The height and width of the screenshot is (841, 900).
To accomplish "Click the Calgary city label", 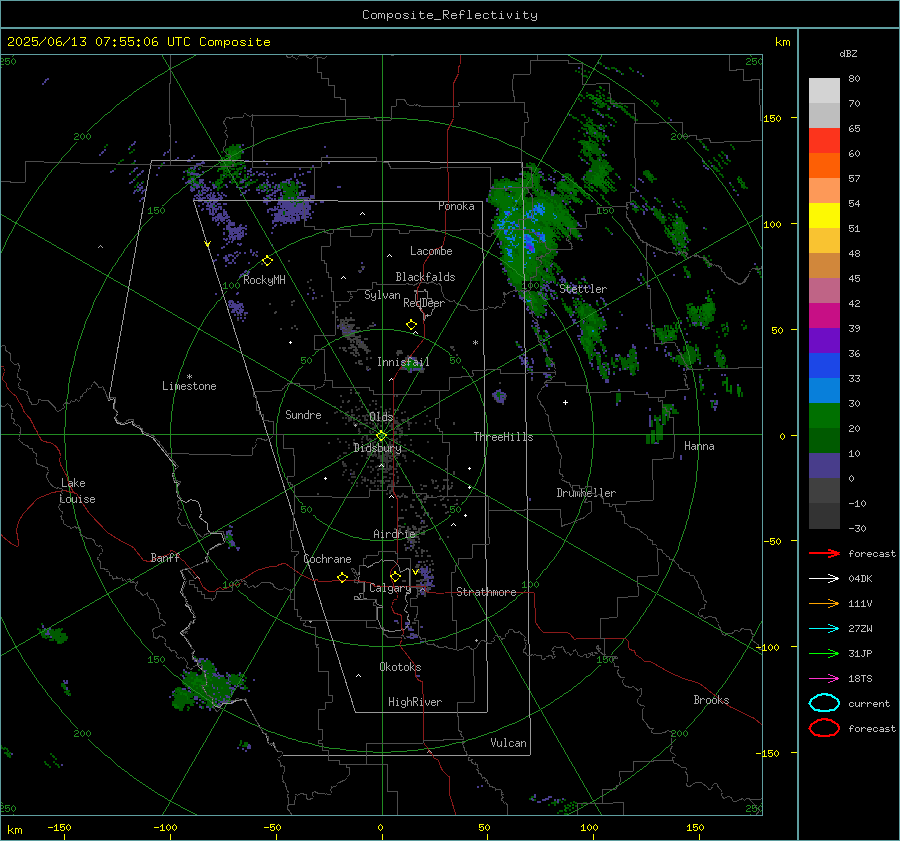I will (x=390, y=588).
